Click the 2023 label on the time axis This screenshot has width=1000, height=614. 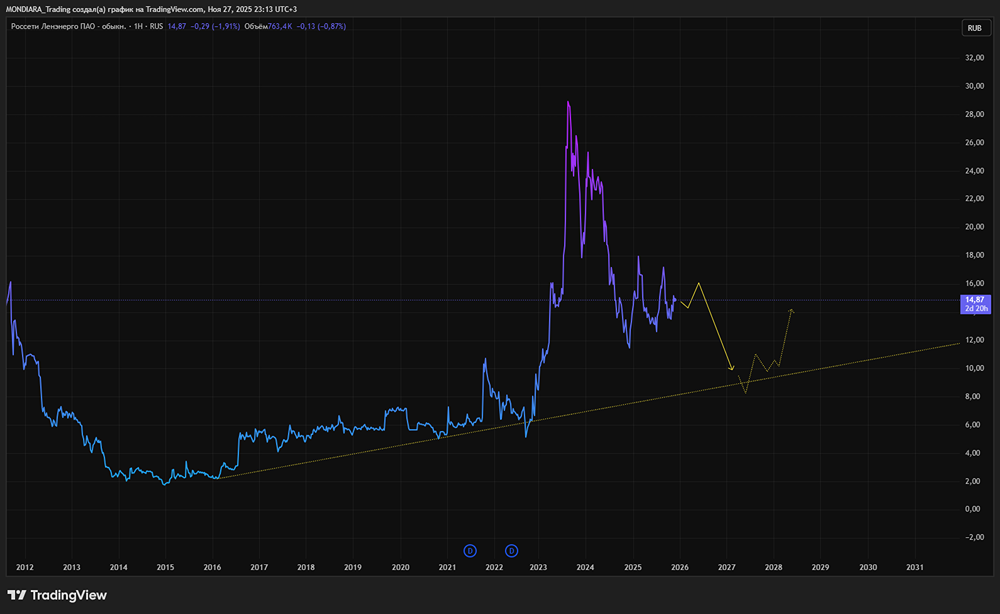coord(538,567)
